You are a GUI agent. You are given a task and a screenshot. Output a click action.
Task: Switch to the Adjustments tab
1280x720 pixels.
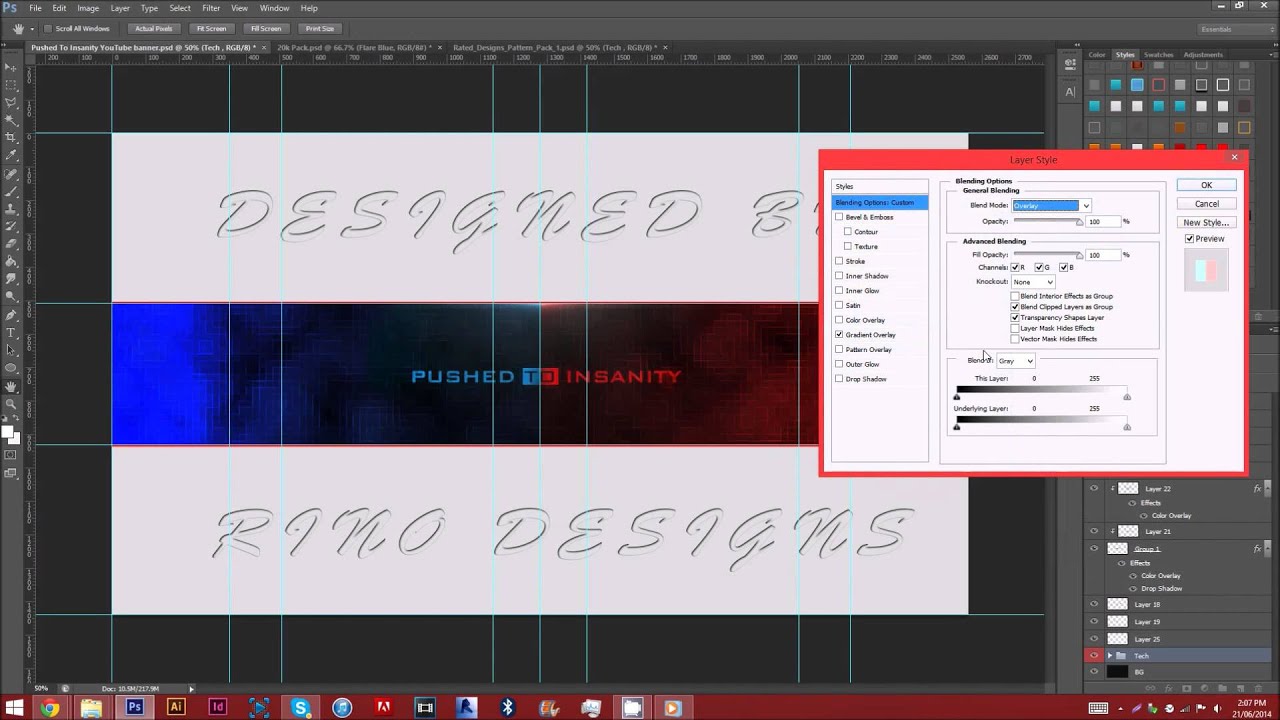pyautogui.click(x=1203, y=55)
